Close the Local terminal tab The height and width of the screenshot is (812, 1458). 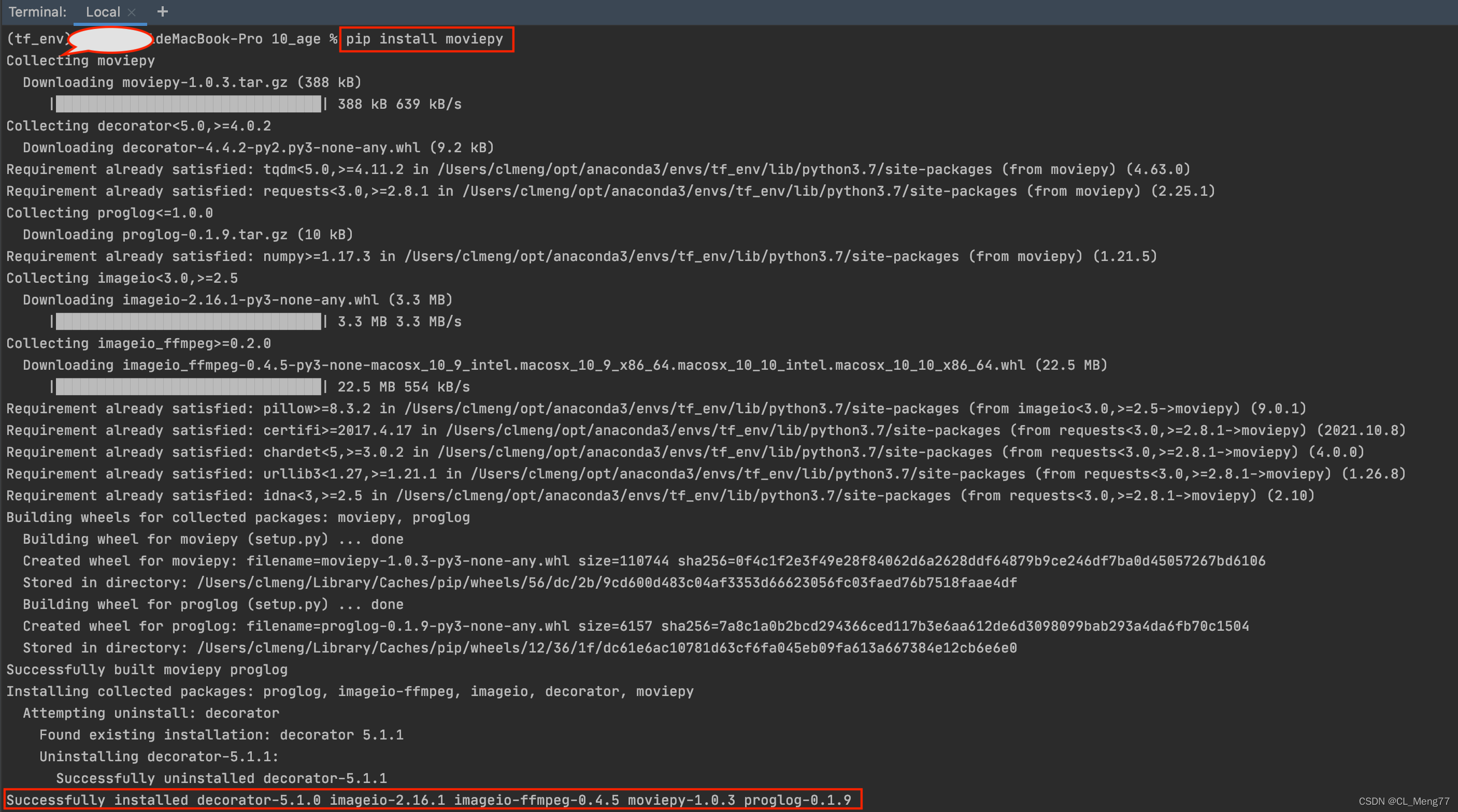pos(132,12)
